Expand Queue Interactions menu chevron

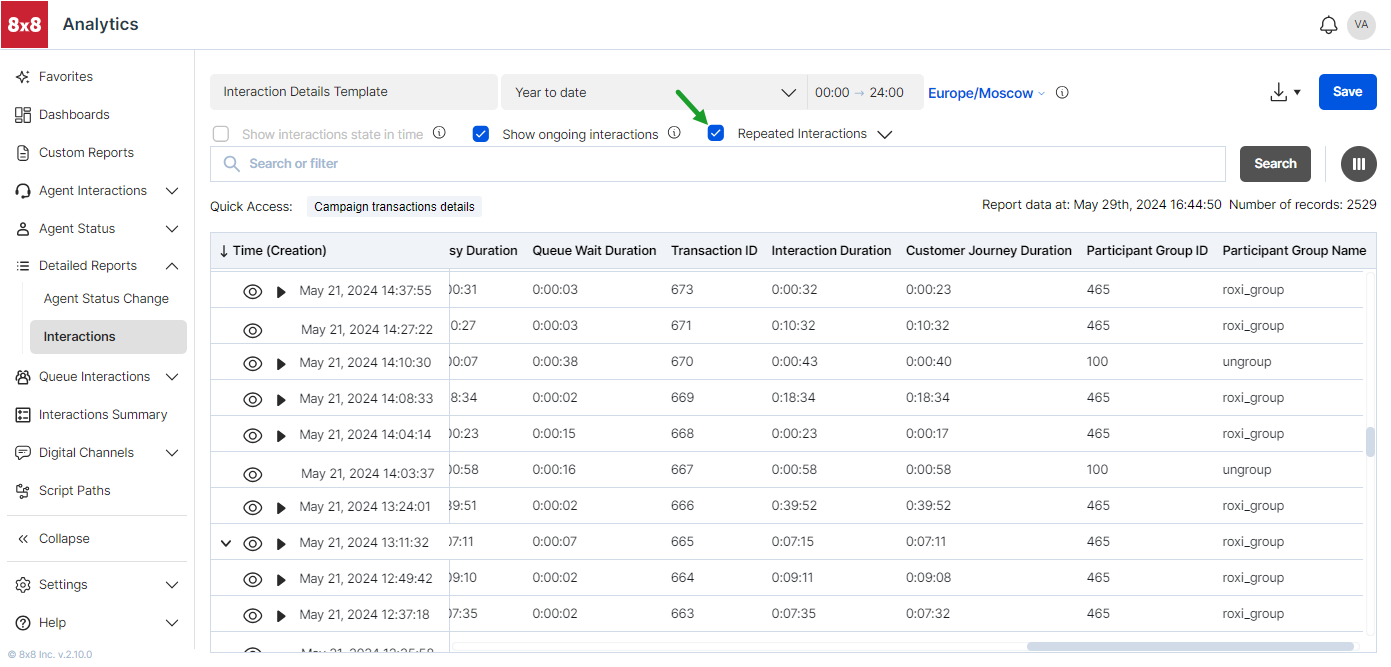point(172,377)
